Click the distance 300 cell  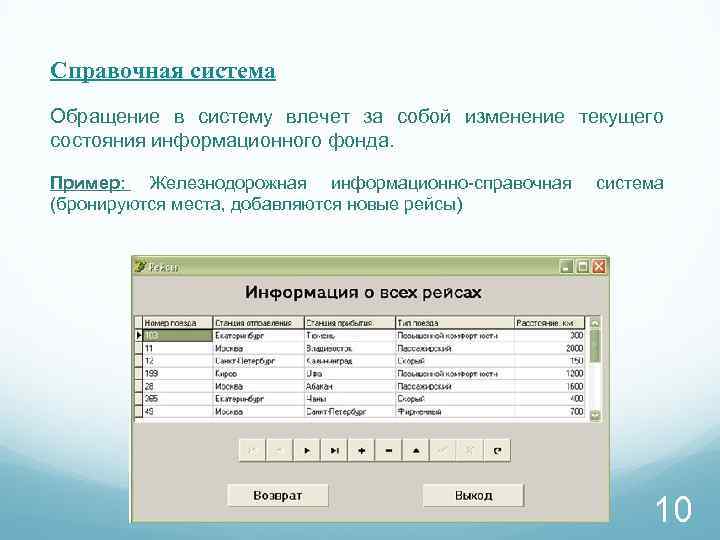(549, 336)
